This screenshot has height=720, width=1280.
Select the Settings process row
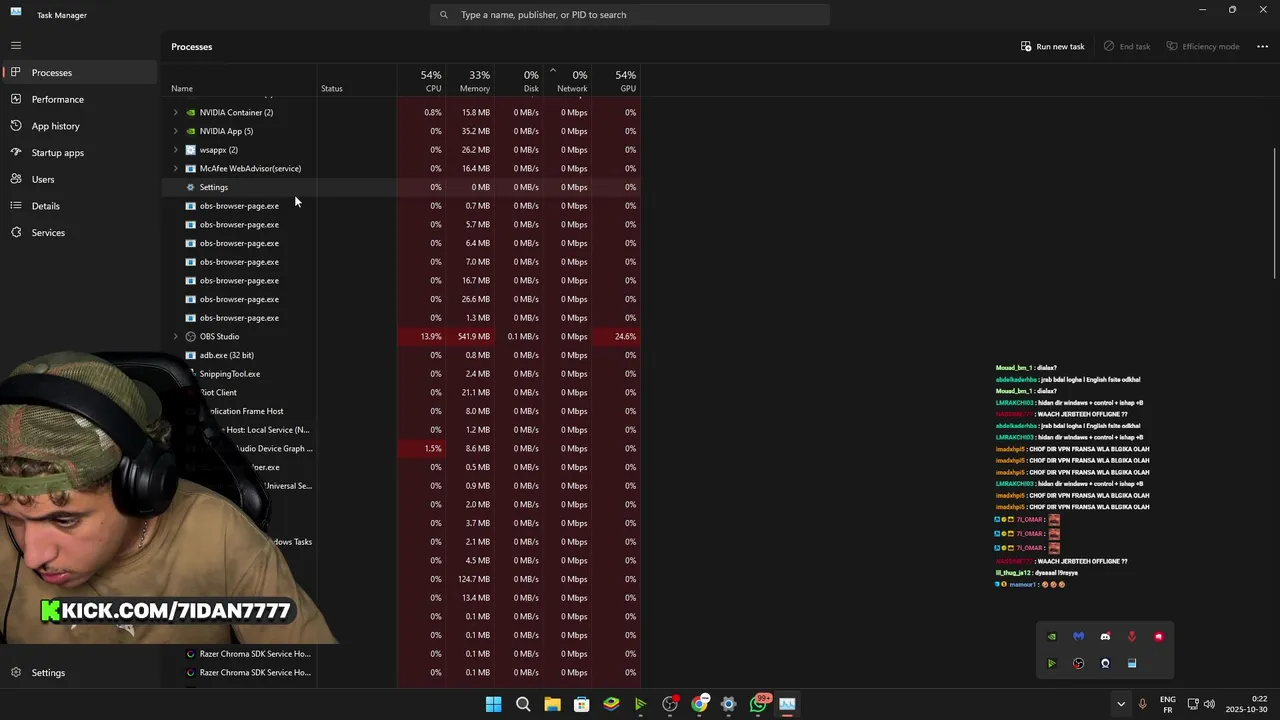403,187
